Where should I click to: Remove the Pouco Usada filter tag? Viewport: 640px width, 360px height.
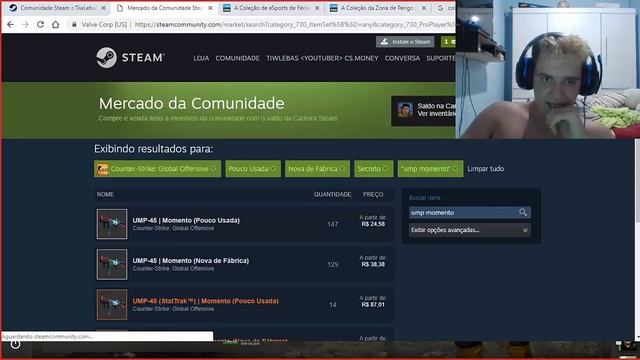click(273, 169)
